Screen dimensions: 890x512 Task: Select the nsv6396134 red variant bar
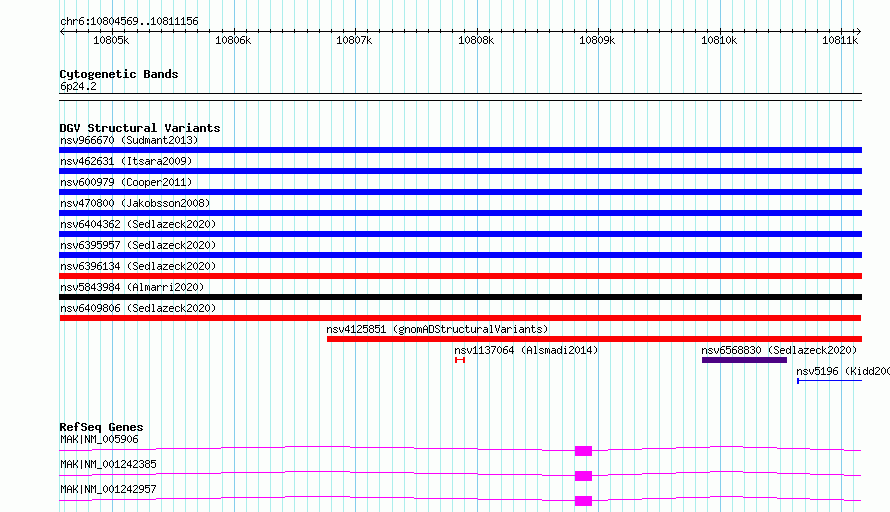click(x=460, y=276)
